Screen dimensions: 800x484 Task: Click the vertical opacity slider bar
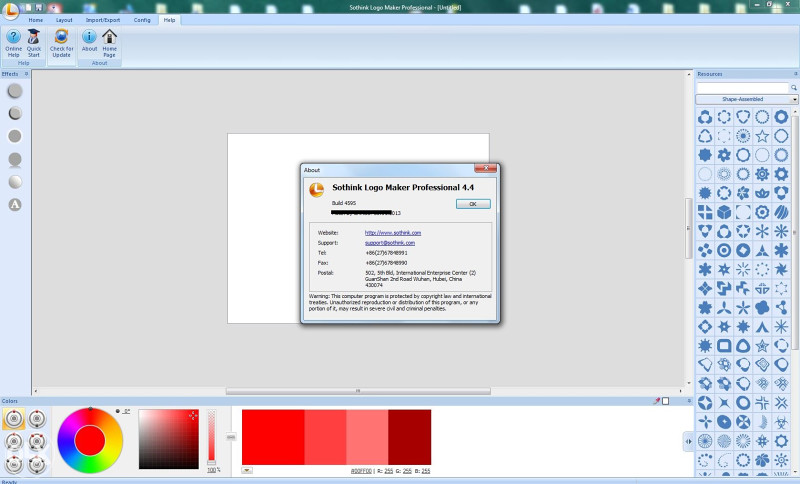point(211,436)
